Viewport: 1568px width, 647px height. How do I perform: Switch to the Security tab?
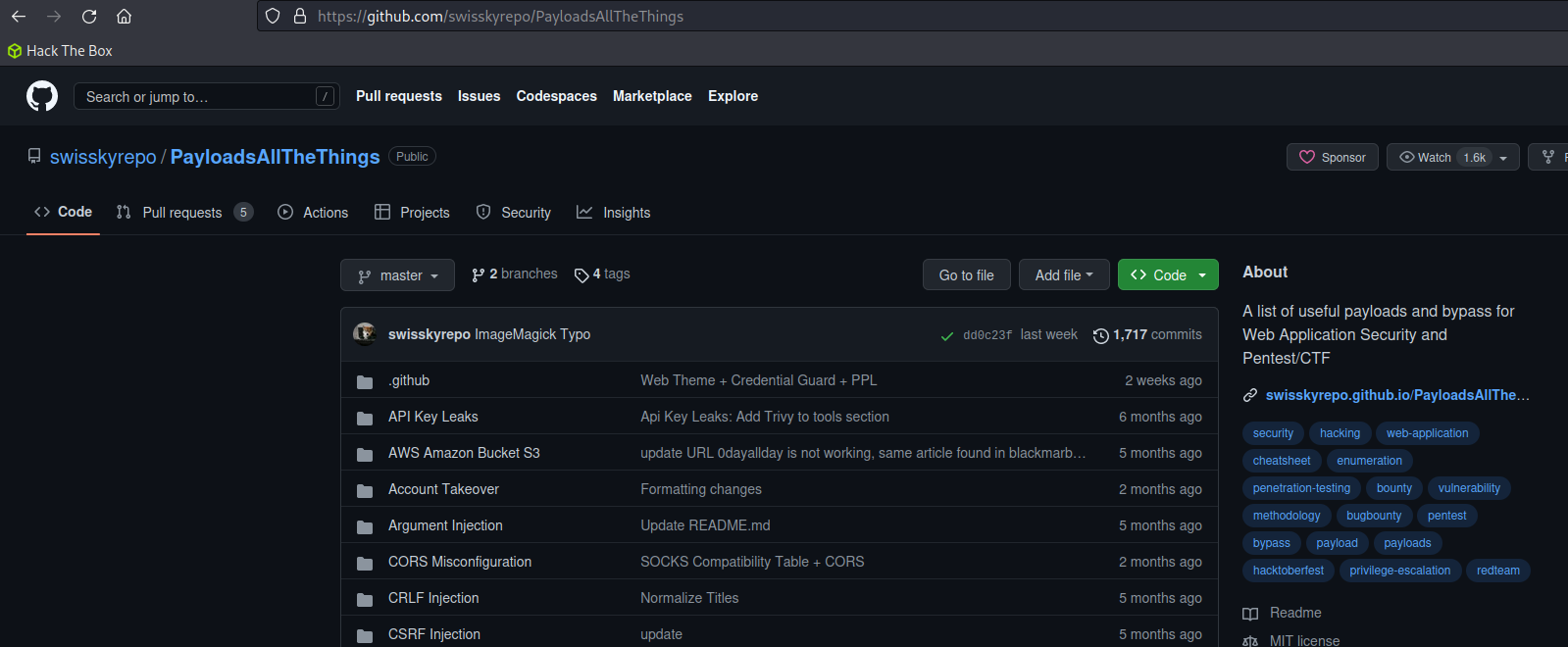point(513,212)
